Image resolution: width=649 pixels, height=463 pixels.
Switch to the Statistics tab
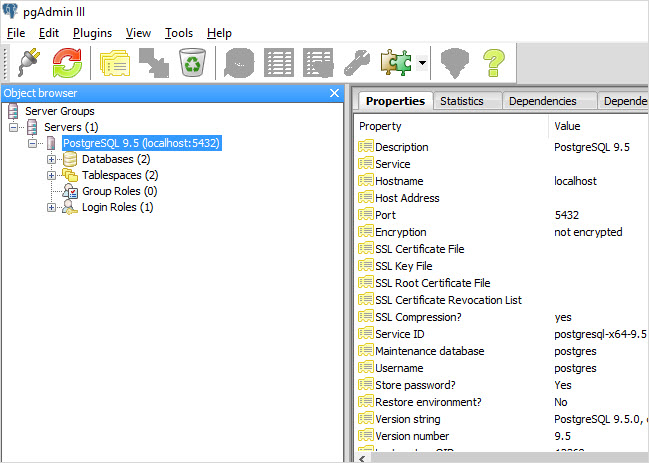pos(461,101)
